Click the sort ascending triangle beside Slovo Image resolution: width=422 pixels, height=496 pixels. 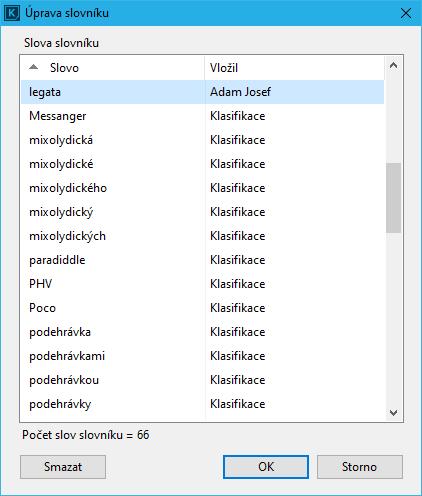34,67
